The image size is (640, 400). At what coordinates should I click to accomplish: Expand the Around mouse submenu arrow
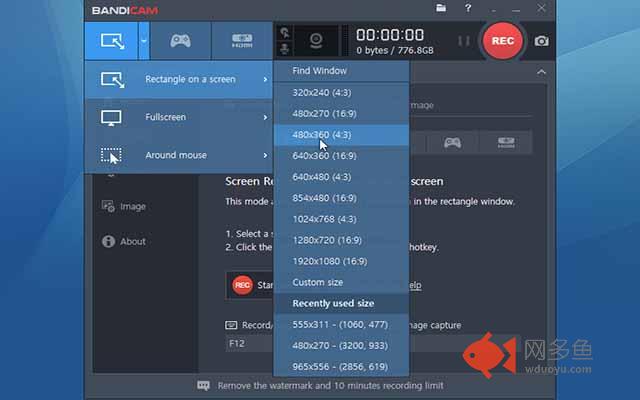point(265,156)
